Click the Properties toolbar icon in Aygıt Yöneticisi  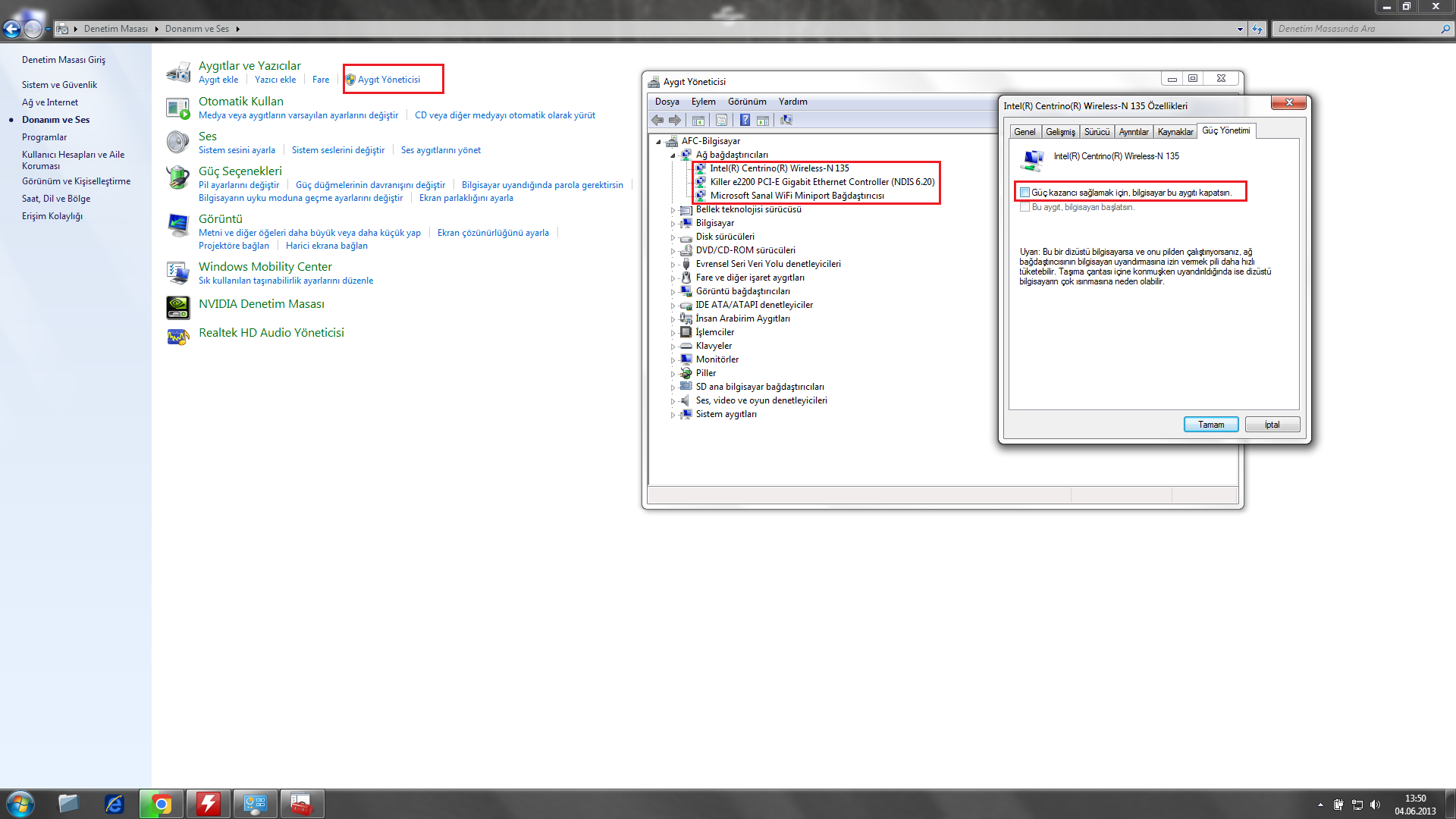[x=721, y=120]
